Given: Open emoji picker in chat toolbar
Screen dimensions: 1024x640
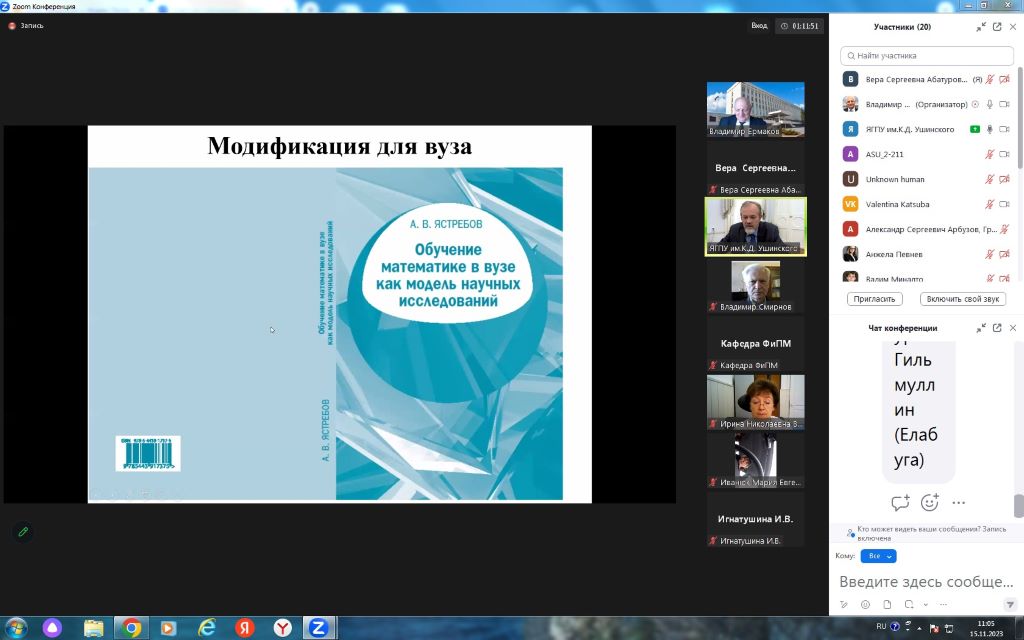Looking at the screenshot, I should [x=865, y=604].
